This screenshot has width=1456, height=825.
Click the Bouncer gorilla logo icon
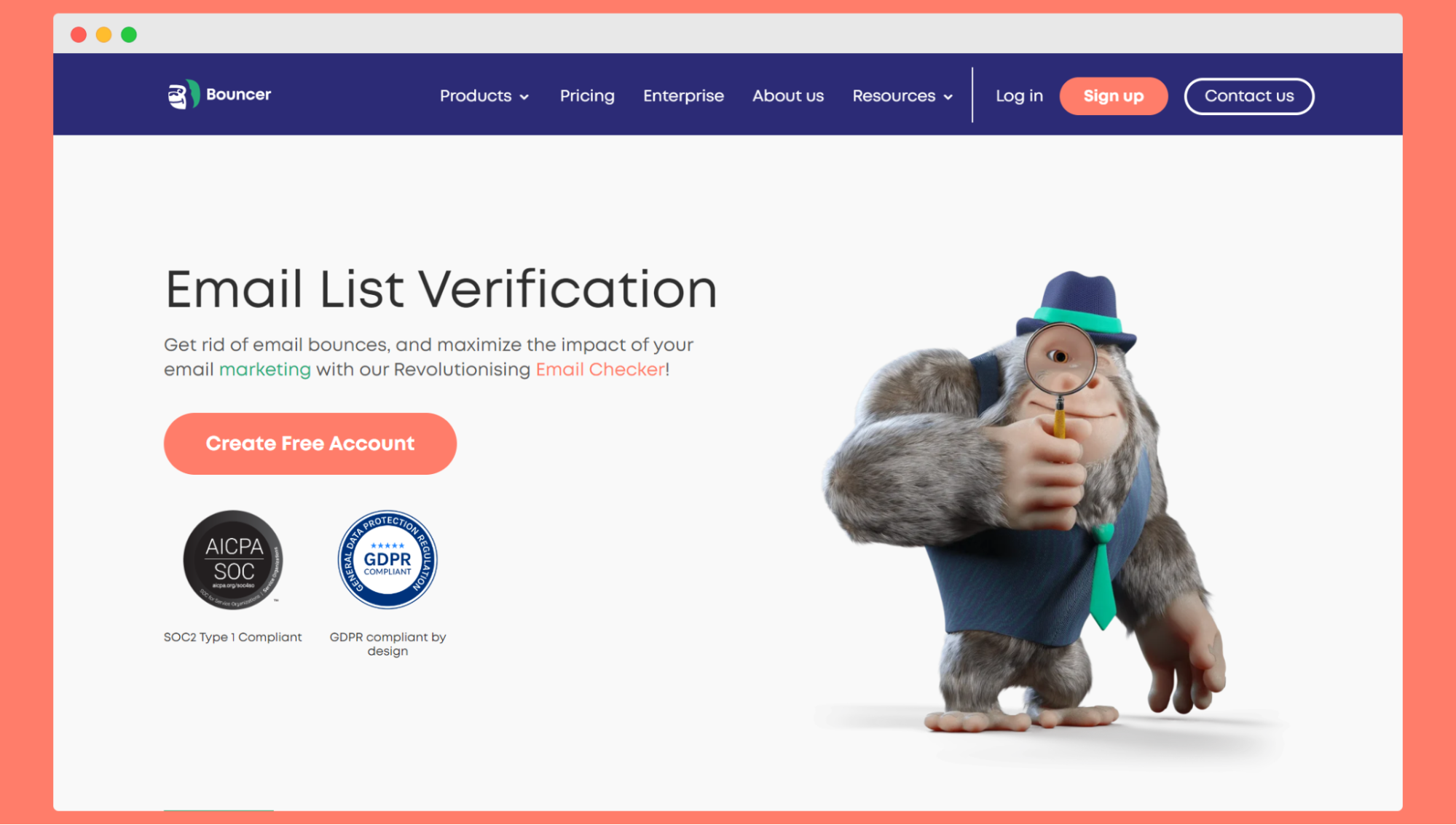pos(184,95)
